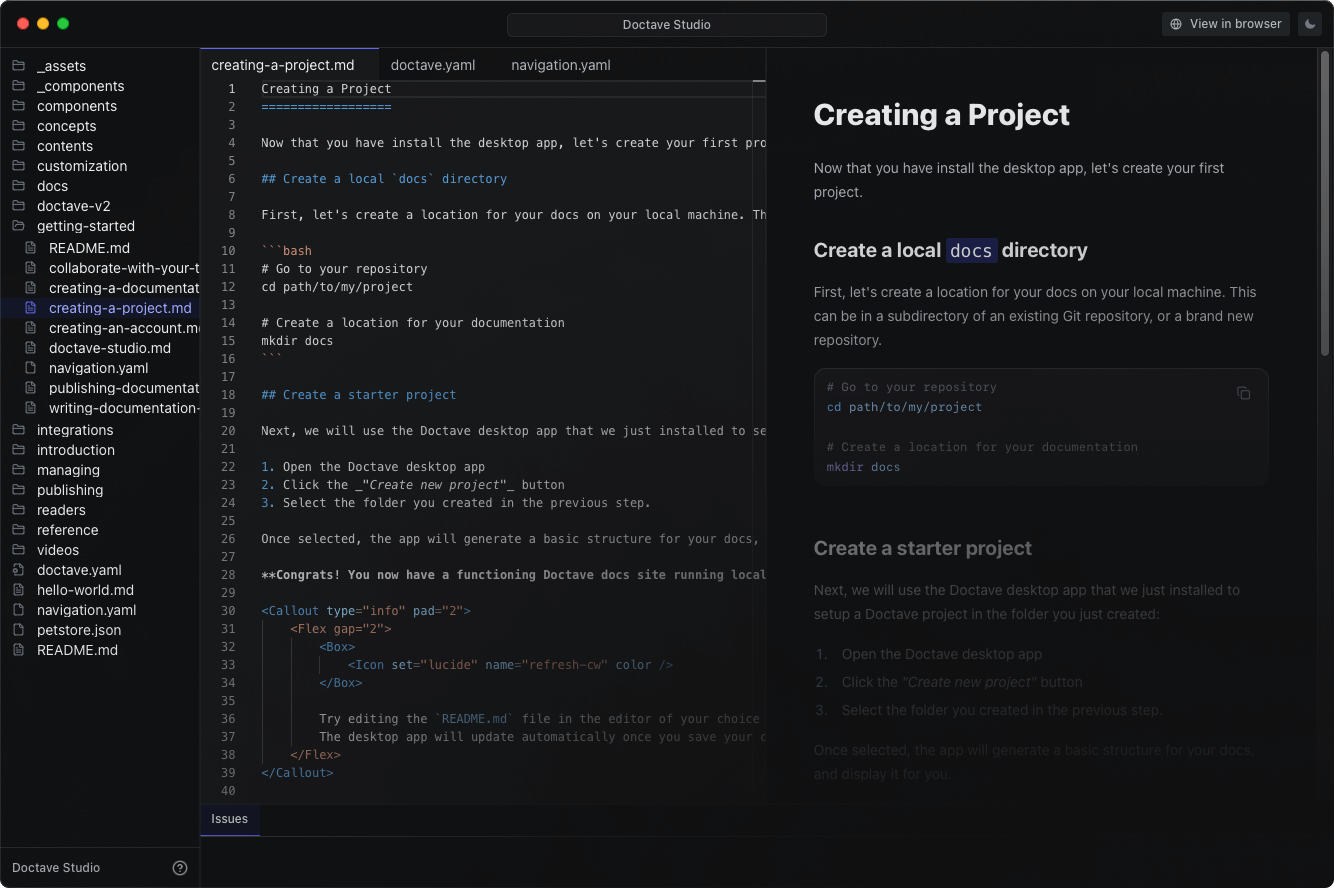This screenshot has width=1334, height=888.
Task: Click the 'Create a starter project' preview heading
Action: 923,548
